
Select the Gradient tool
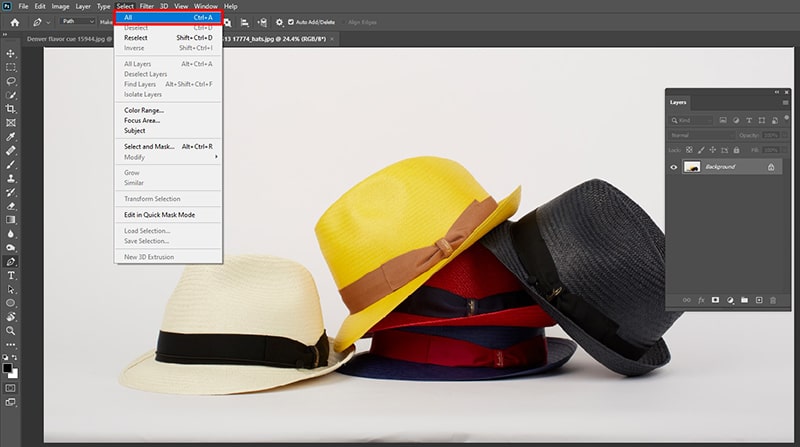10,220
